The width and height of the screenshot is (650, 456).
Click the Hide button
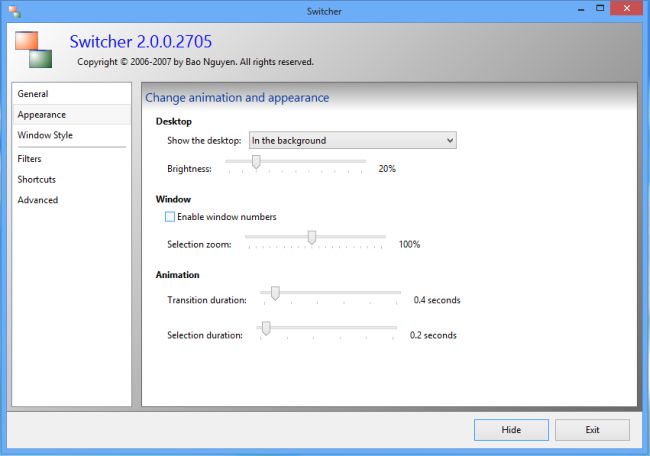click(511, 430)
